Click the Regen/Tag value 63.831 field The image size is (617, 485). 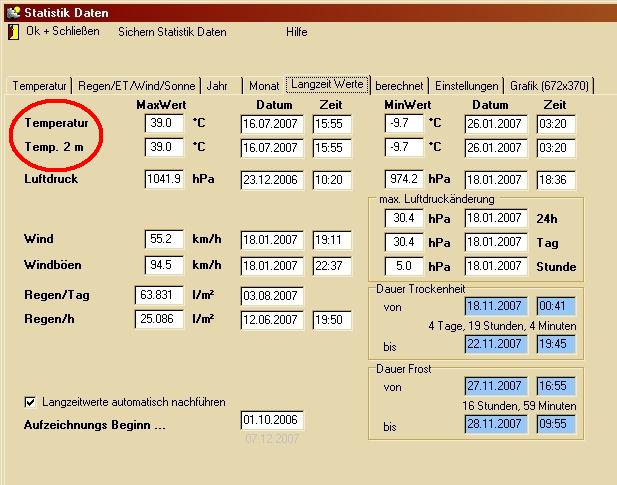coord(159,296)
